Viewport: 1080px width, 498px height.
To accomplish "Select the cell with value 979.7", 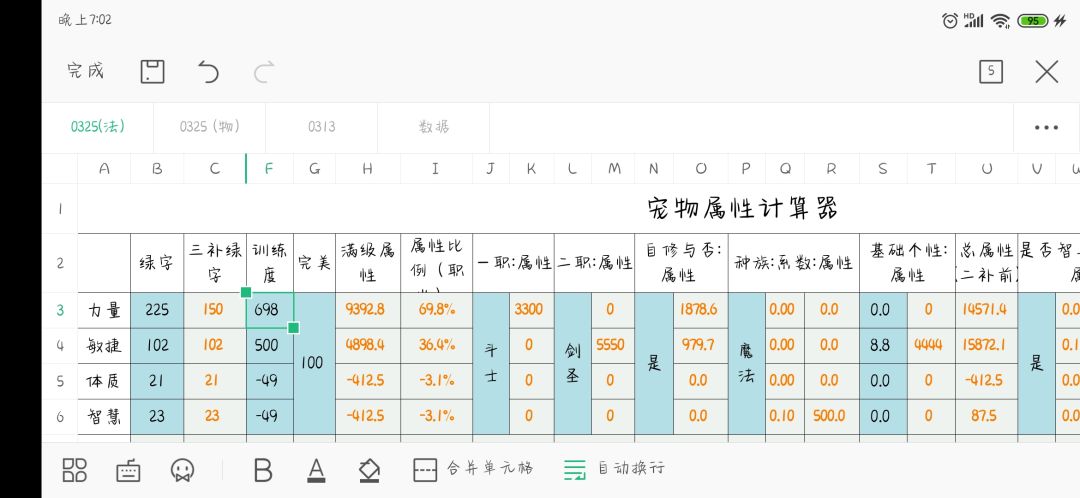I will click(700, 345).
